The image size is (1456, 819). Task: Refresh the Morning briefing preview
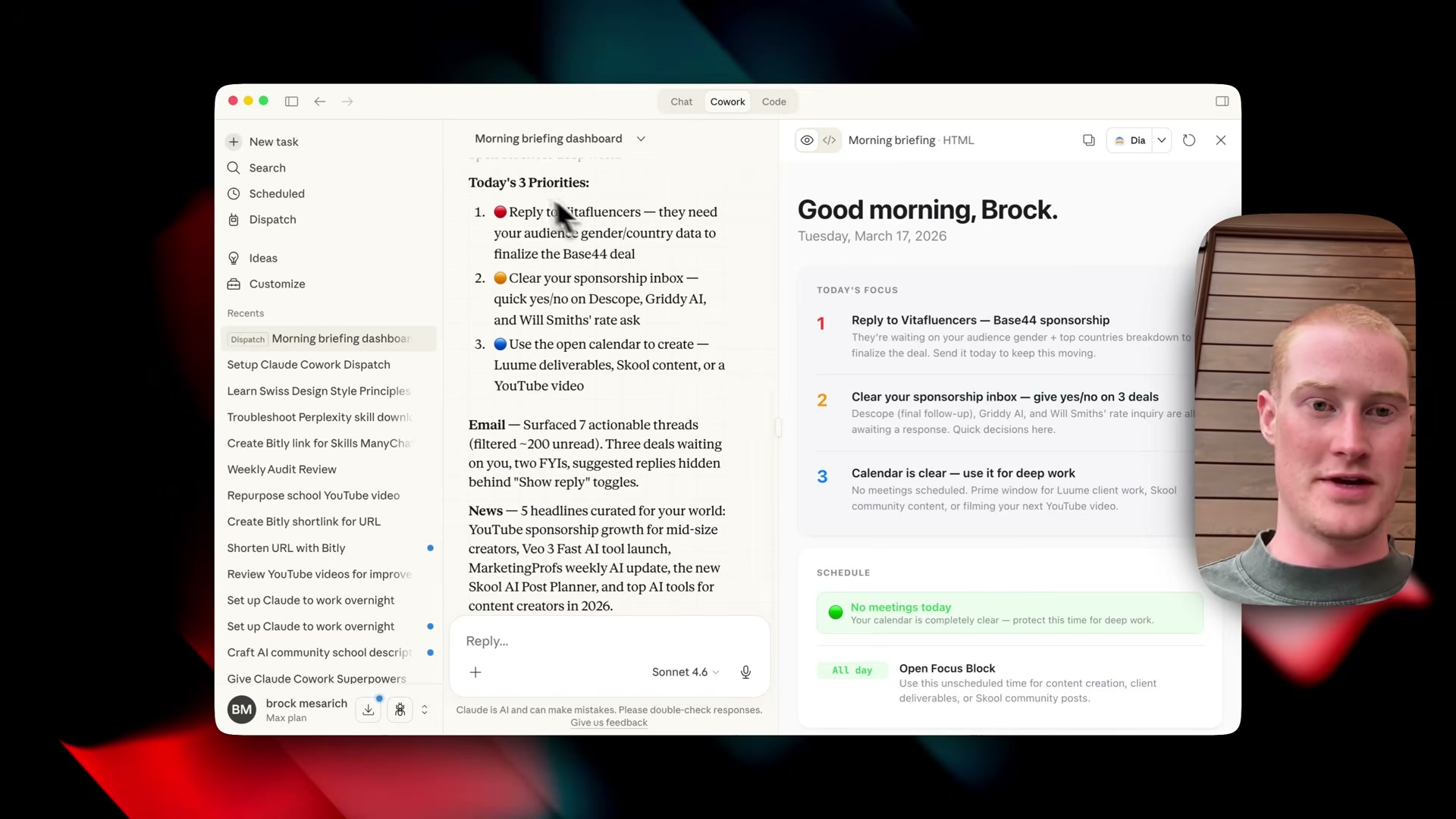[1189, 140]
